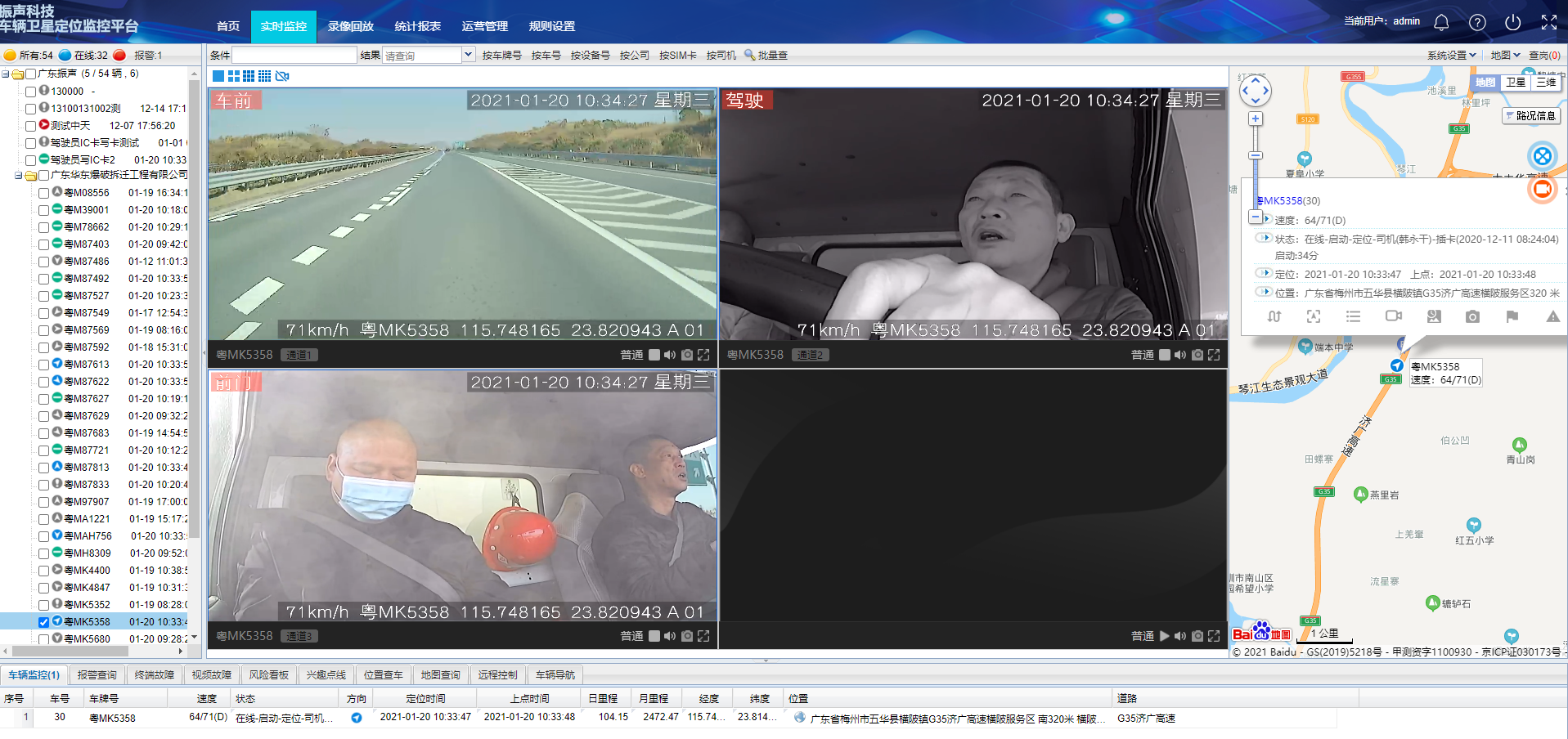Collapse the 广东振声 tree group
The image size is (1568, 739).
pyautogui.click(x=6, y=74)
